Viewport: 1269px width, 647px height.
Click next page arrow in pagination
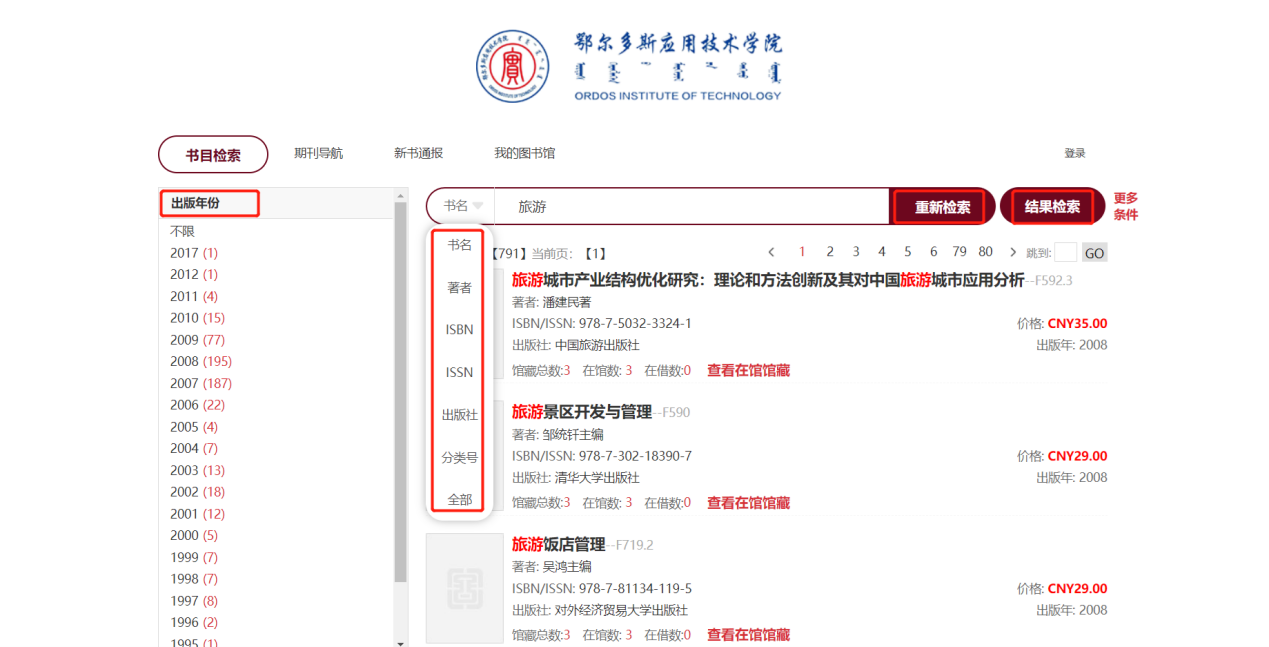click(x=1012, y=252)
